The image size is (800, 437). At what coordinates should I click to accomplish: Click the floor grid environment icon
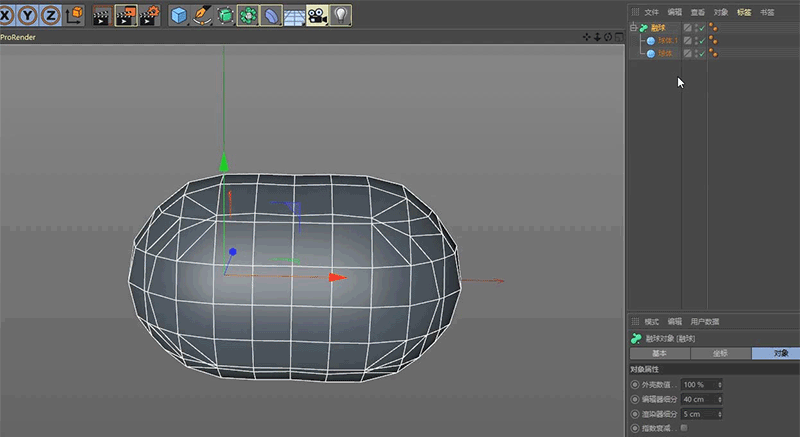tap(294, 15)
